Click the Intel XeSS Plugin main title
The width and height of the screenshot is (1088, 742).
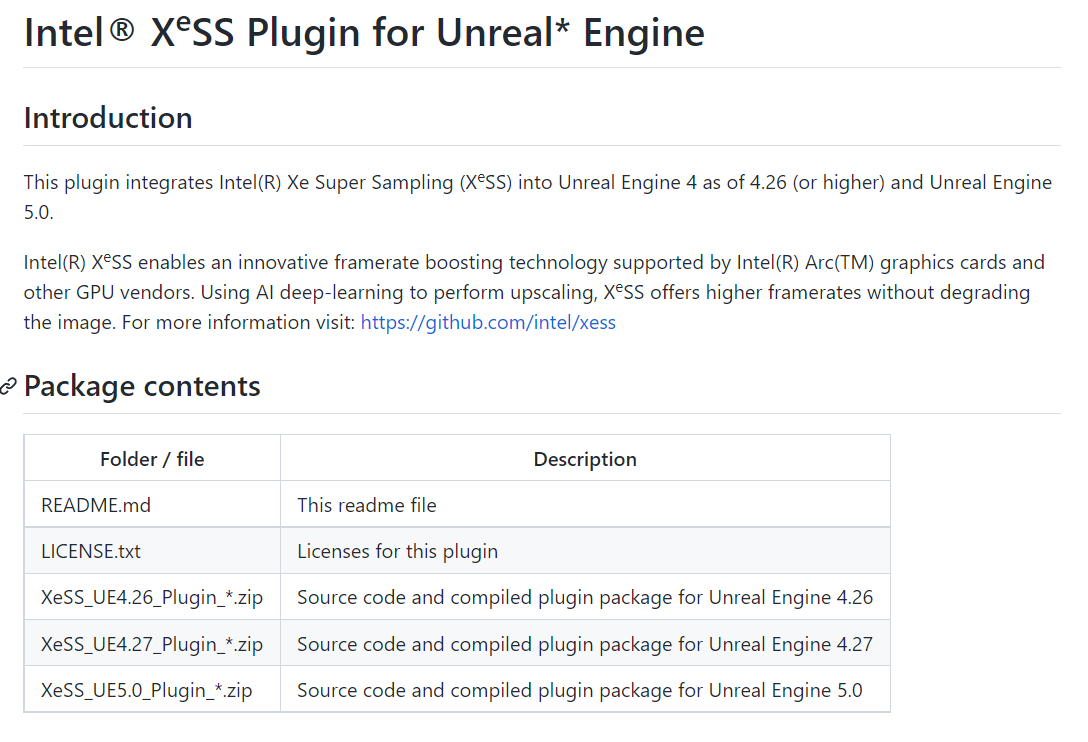point(364,33)
